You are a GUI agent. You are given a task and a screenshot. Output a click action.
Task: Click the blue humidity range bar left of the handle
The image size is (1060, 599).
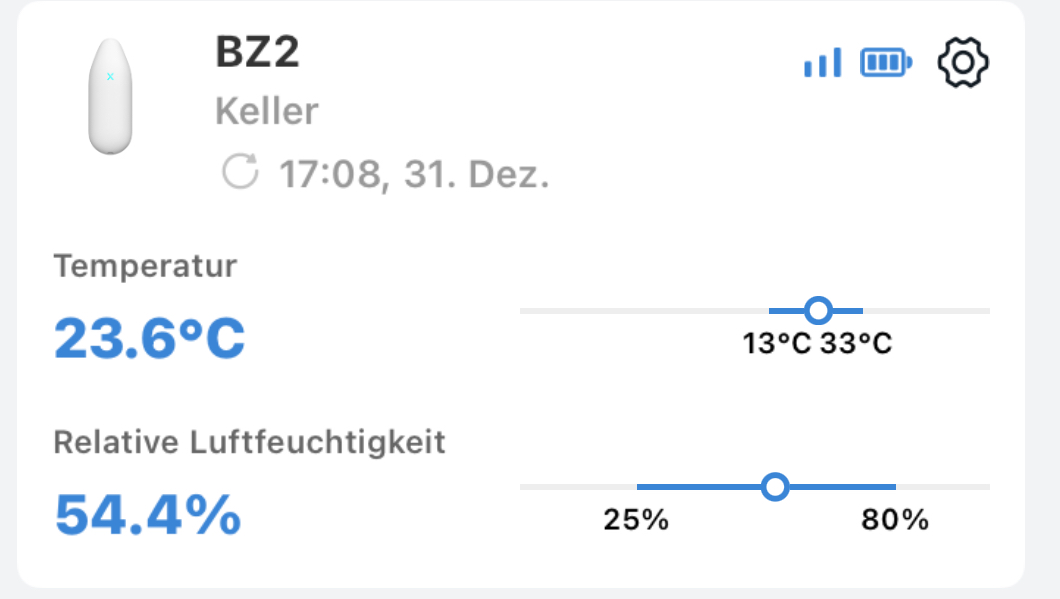click(x=698, y=487)
